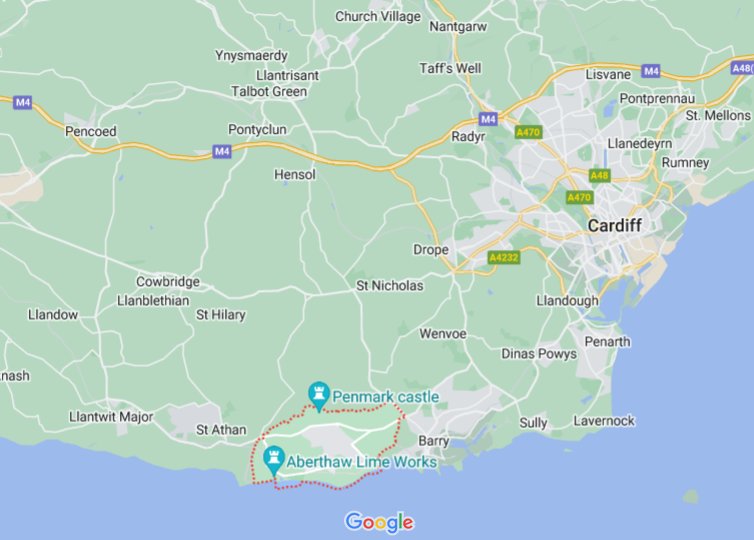
Task: Click the Aberthaw Lime Works pin icon
Action: [x=274, y=461]
